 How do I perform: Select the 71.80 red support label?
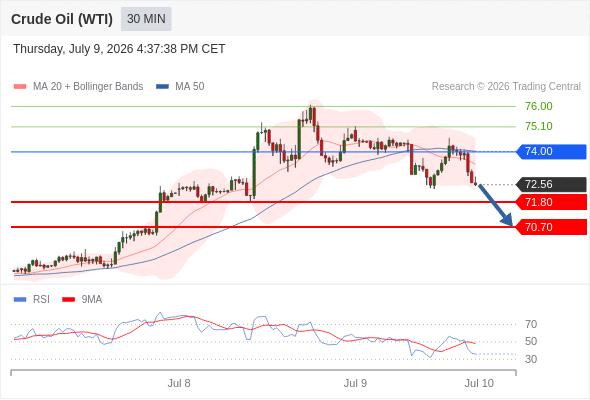(x=552, y=202)
